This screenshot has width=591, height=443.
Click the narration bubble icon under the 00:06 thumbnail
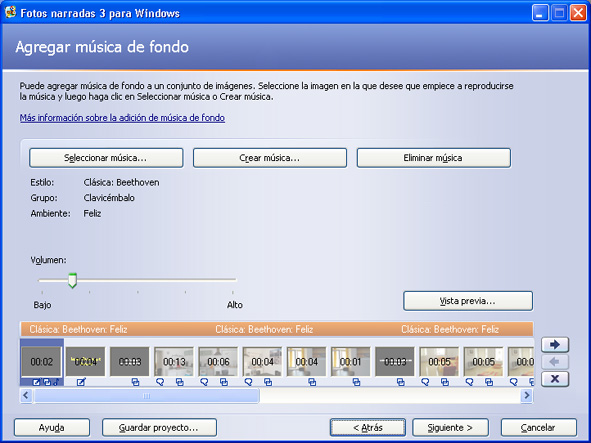tap(204, 382)
